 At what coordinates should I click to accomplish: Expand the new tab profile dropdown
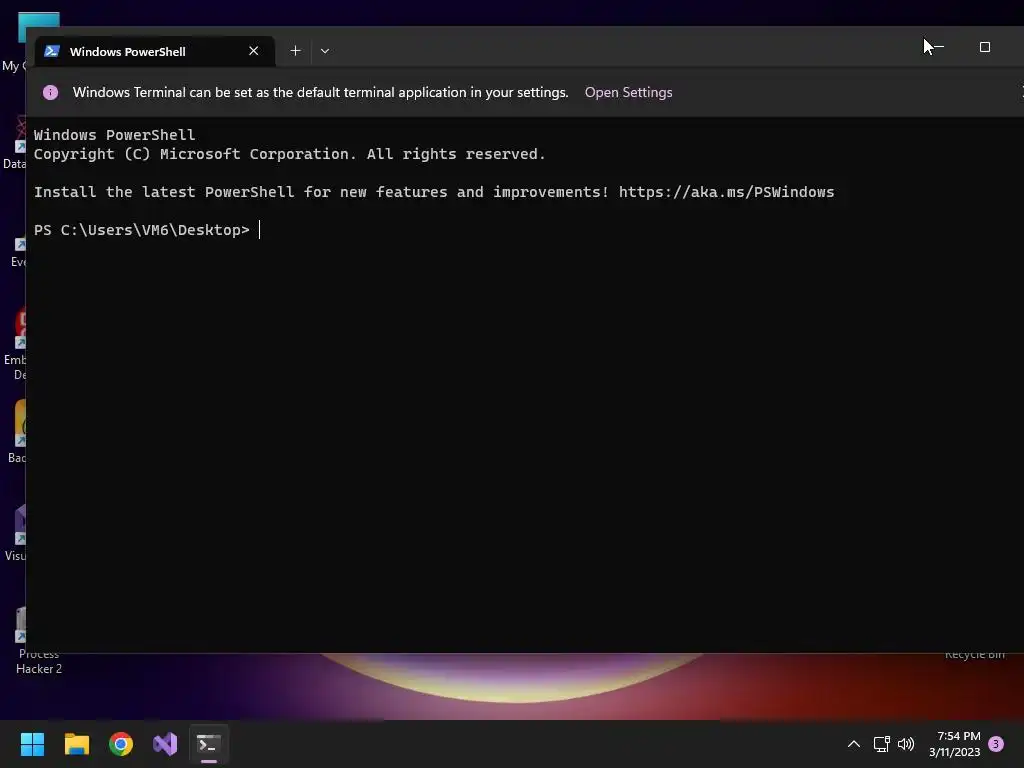coord(325,51)
